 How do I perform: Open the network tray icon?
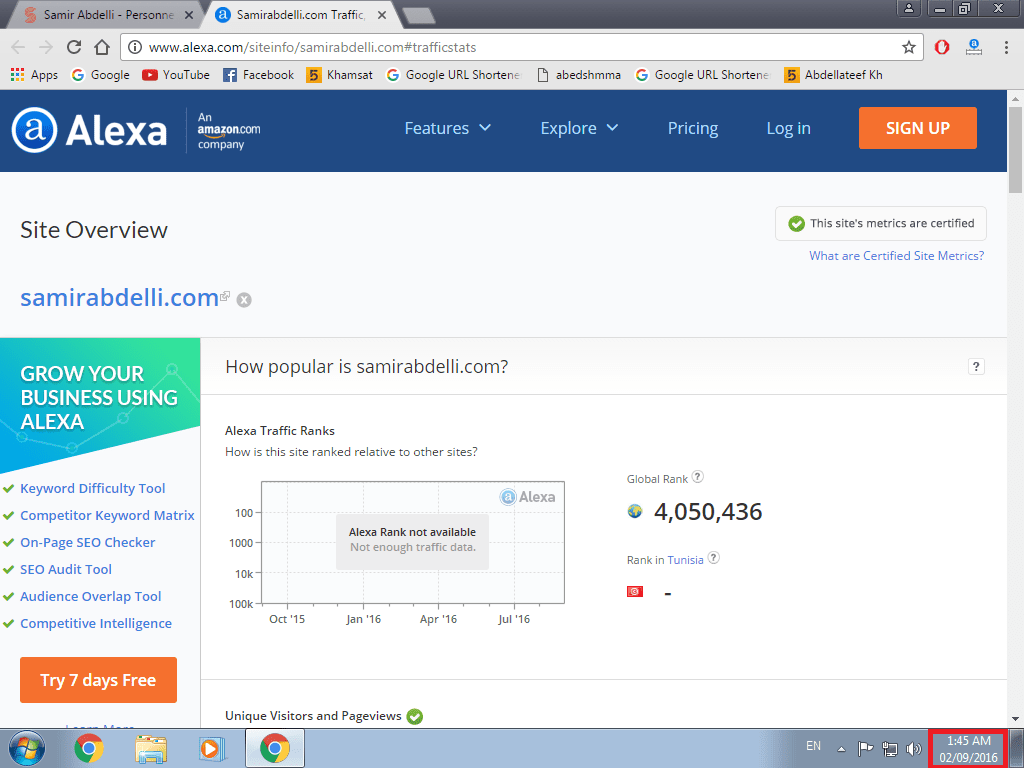tap(889, 749)
